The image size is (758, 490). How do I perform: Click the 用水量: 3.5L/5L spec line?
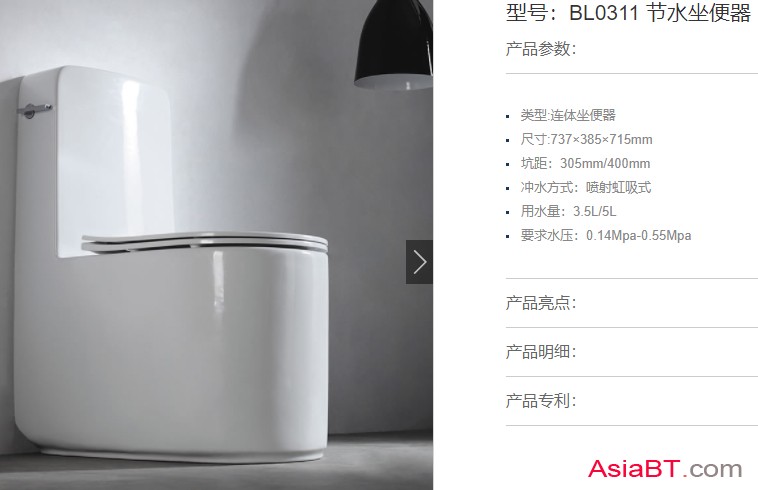pyautogui.click(x=568, y=211)
